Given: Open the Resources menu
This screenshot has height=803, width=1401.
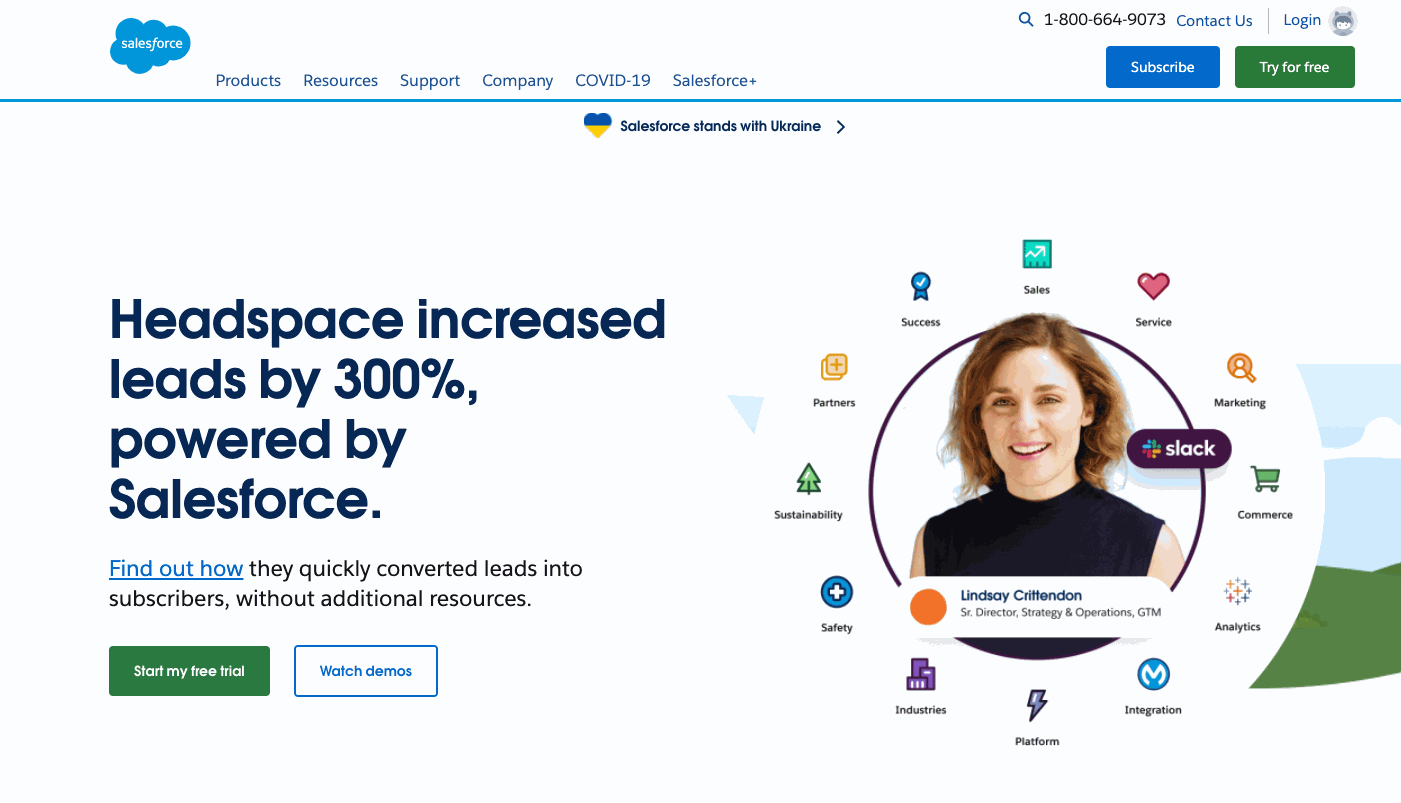Looking at the screenshot, I should (x=341, y=80).
